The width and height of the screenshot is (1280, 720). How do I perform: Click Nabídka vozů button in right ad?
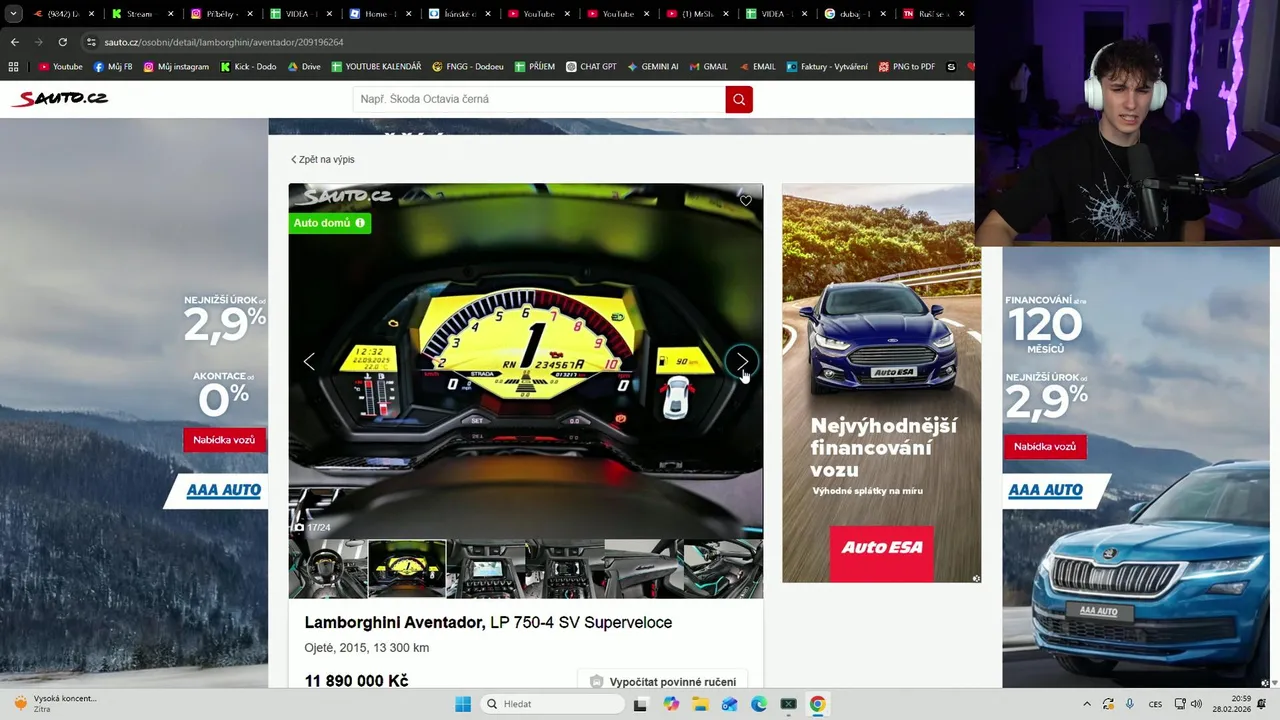[x=1045, y=447]
